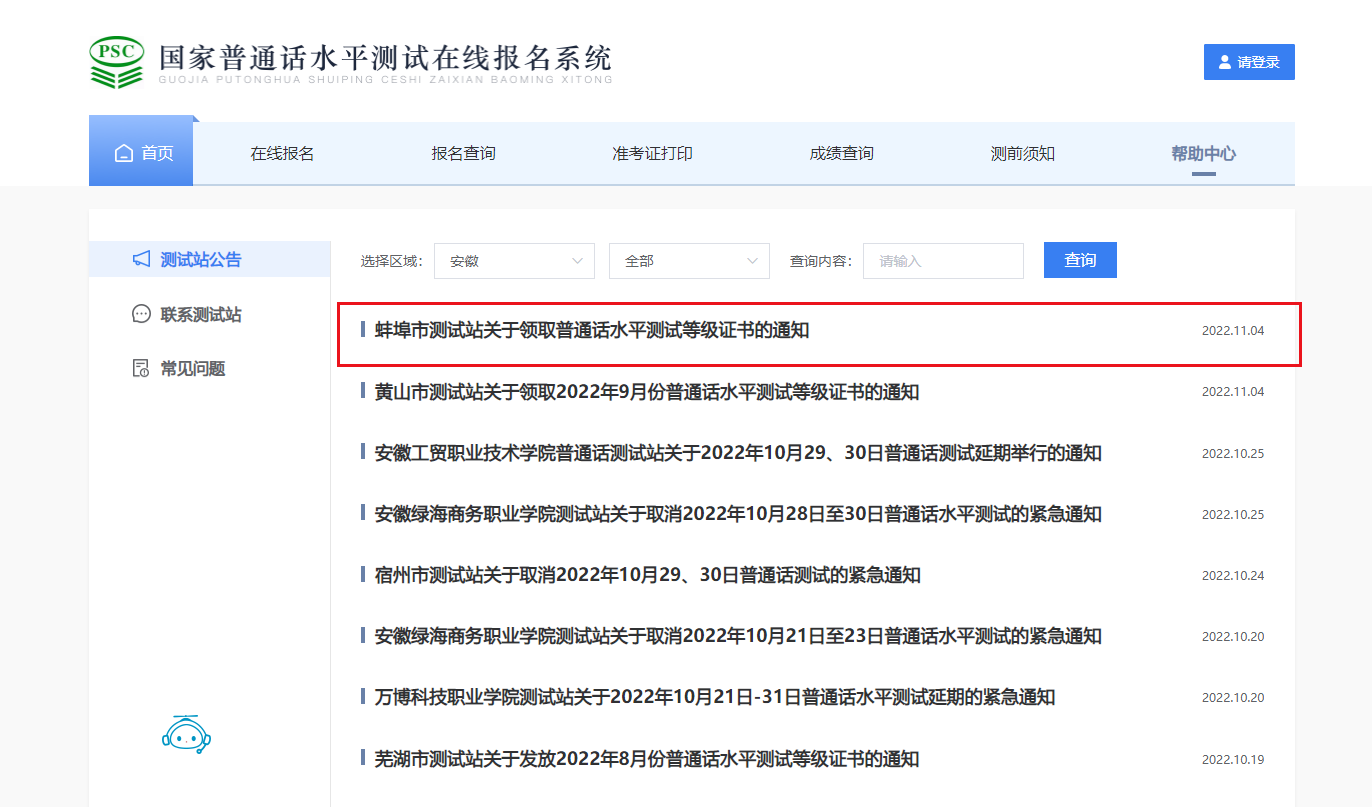Open the 芜湖市测试站 August certificate notice
This screenshot has width=1372, height=807.
coord(646,759)
